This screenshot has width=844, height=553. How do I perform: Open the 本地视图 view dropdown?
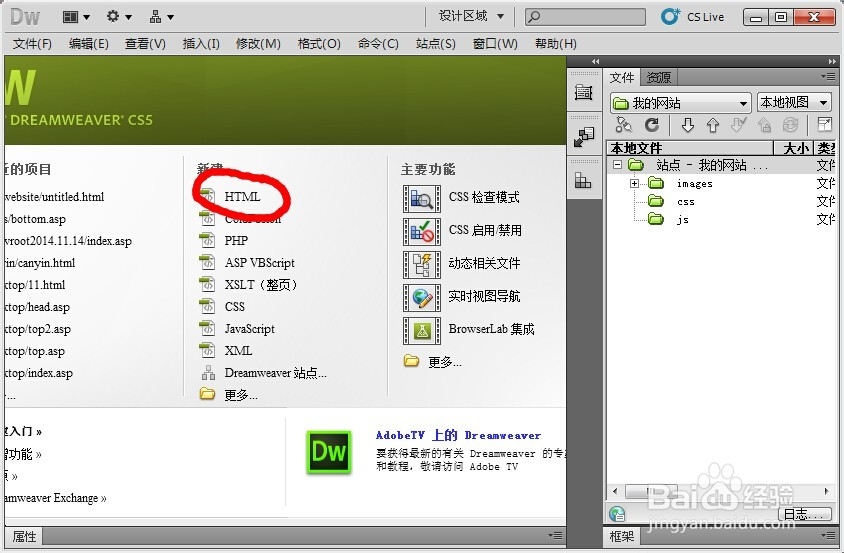coord(794,102)
